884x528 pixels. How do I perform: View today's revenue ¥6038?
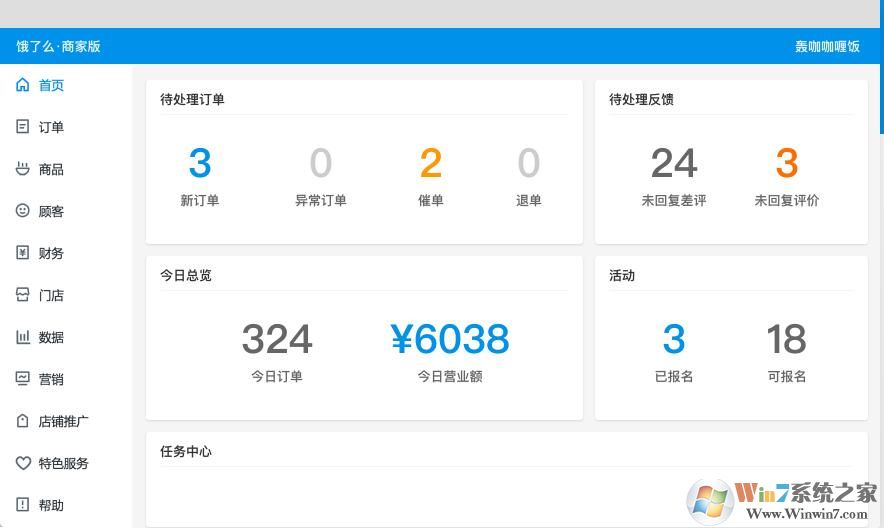point(450,340)
